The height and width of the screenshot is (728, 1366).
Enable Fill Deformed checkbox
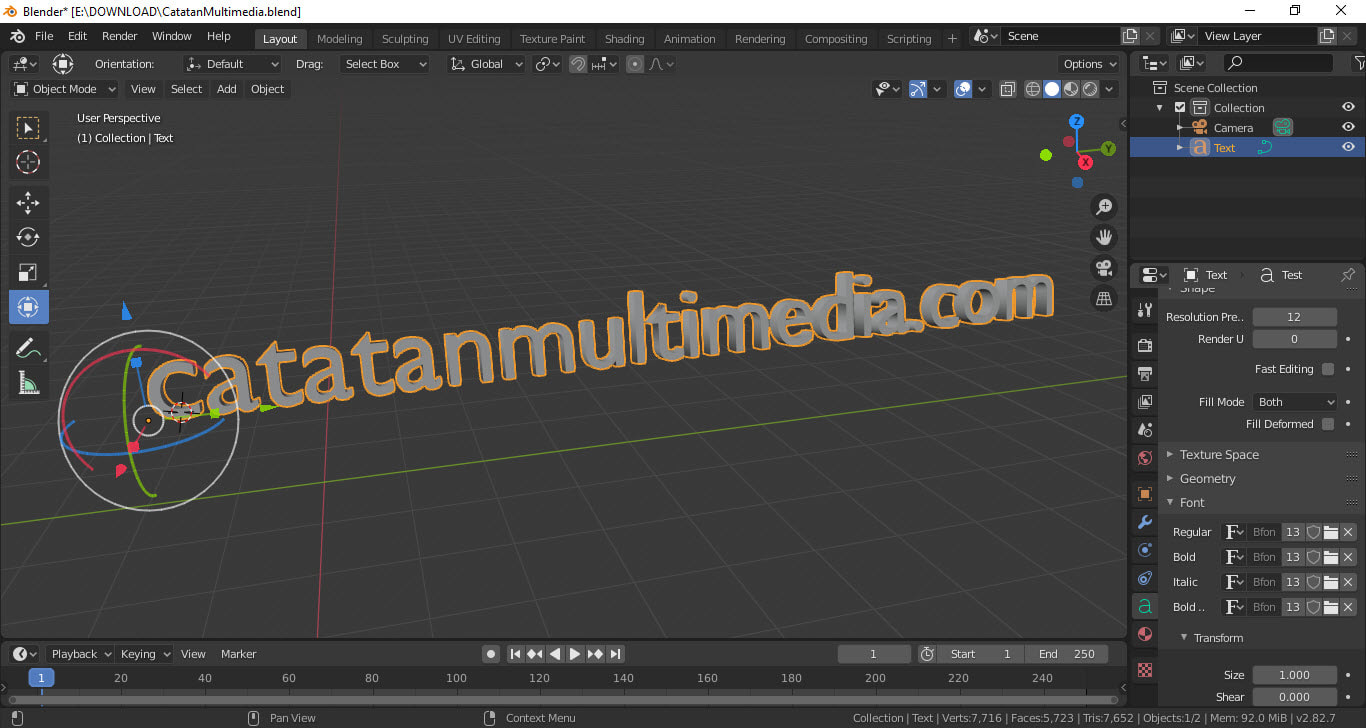[x=1328, y=424]
